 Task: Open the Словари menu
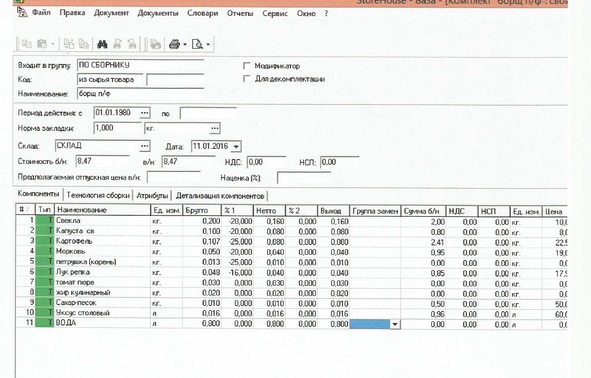click(x=202, y=13)
